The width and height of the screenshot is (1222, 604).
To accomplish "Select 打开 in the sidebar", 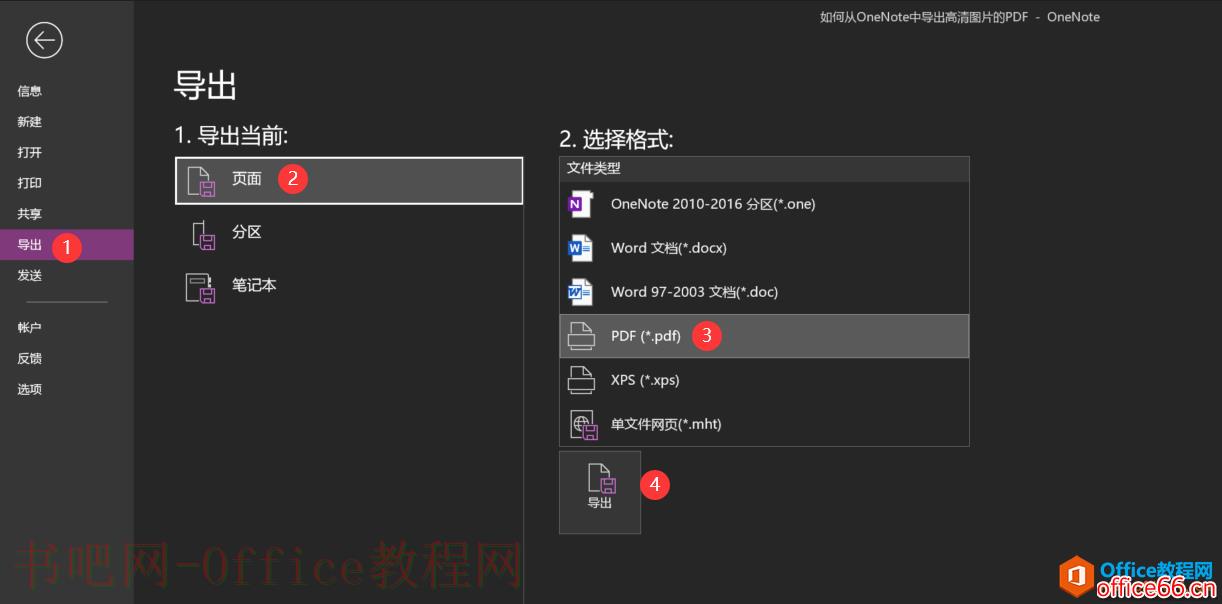I will coord(30,153).
